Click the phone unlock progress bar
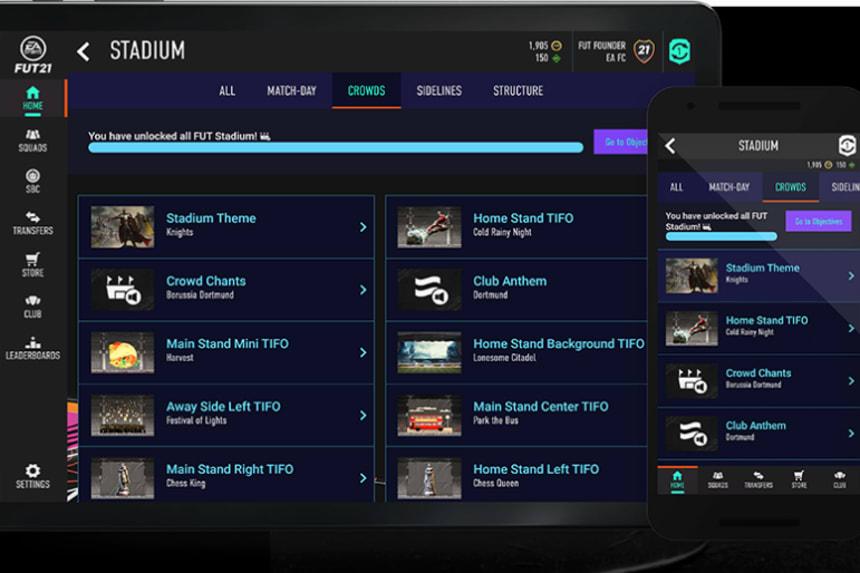The image size is (860, 573). (x=721, y=236)
